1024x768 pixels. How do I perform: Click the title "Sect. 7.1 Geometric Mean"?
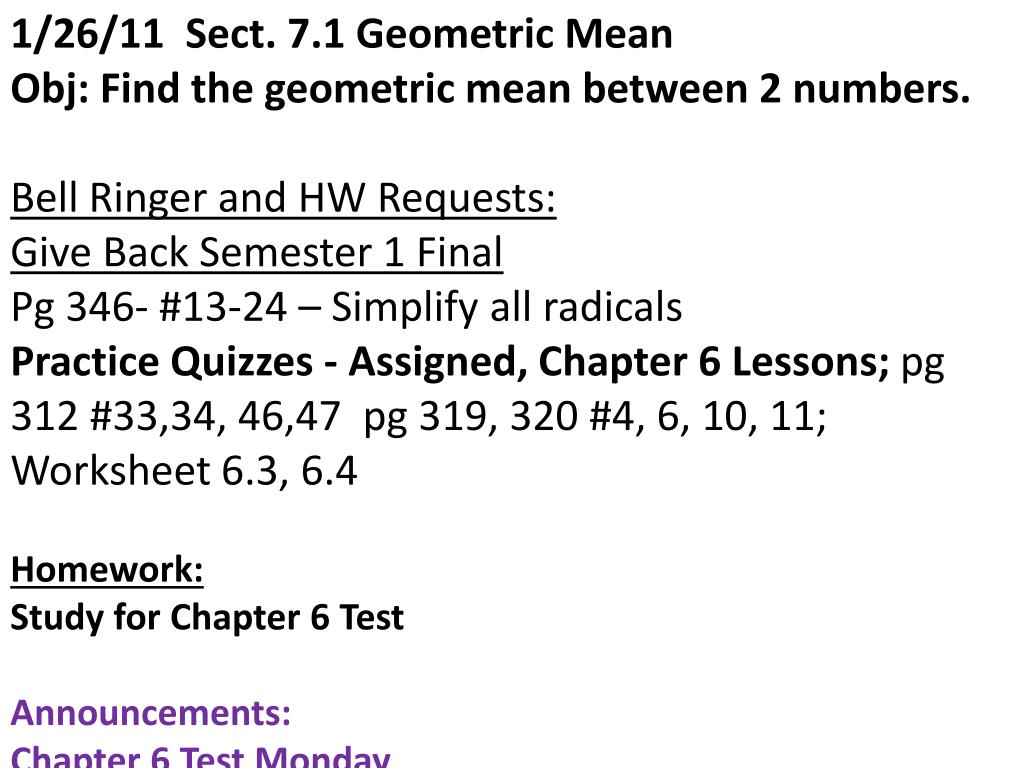coord(428,34)
